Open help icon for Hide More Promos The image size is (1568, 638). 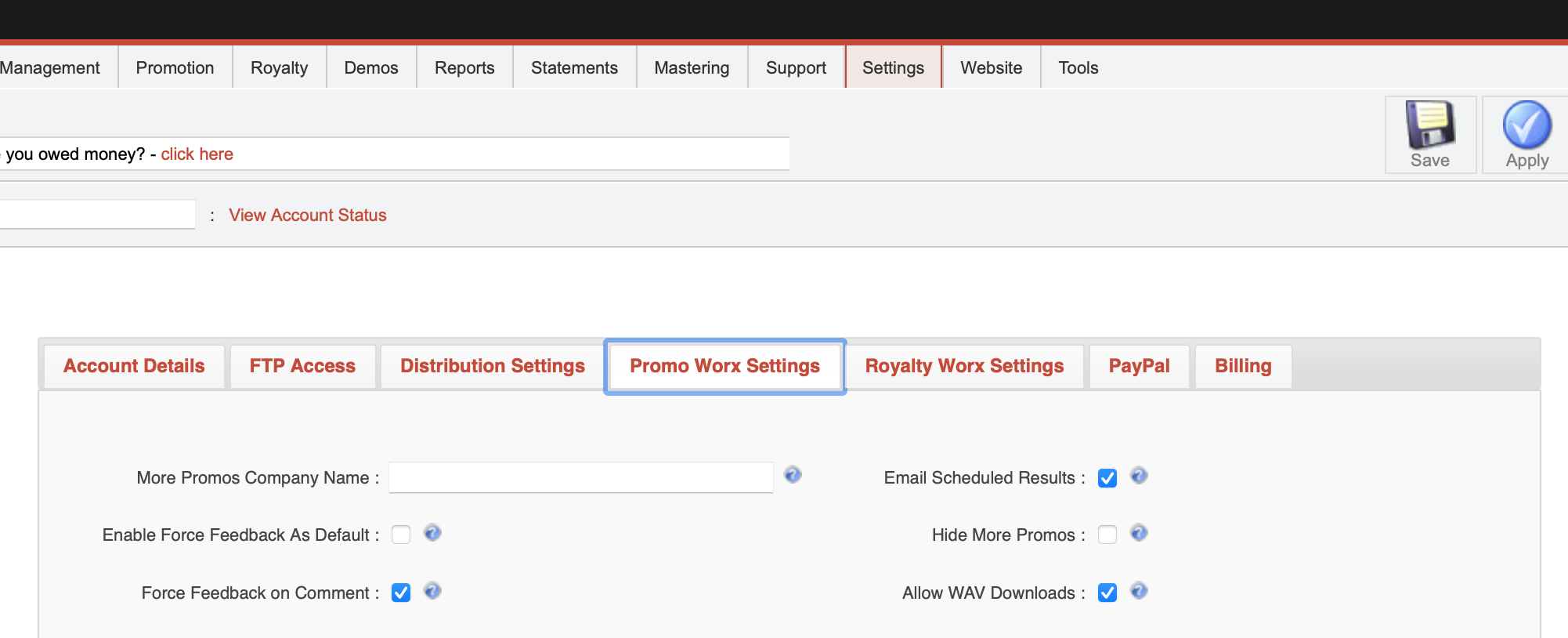click(x=1139, y=533)
